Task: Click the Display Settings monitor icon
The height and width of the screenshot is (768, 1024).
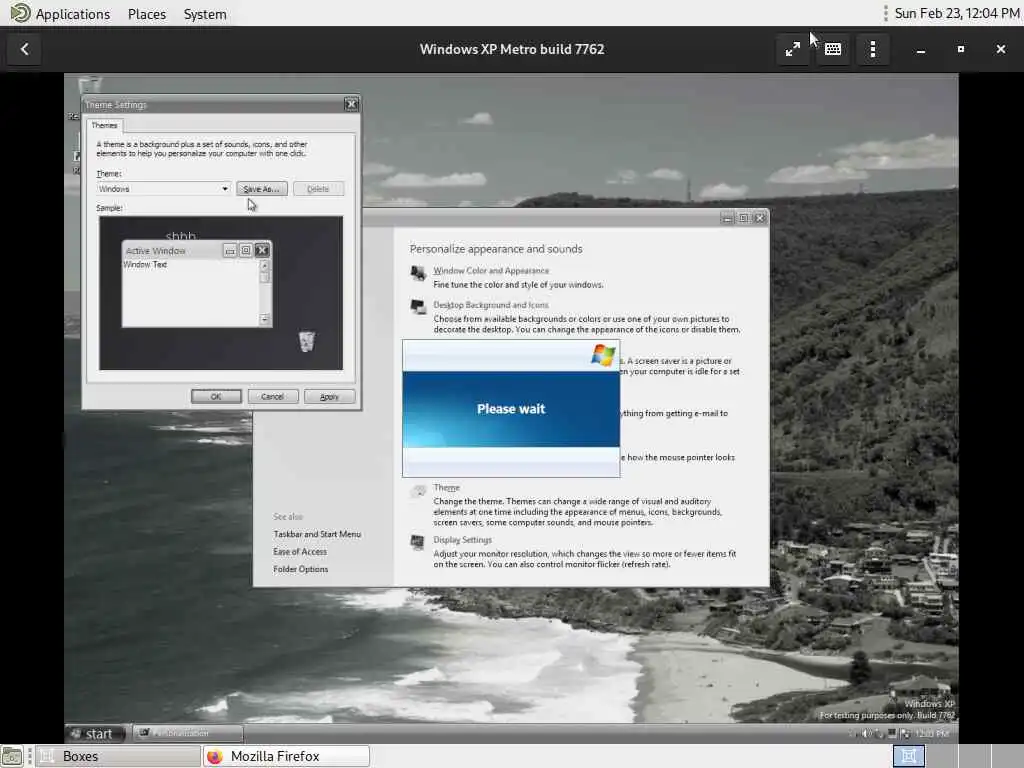Action: point(418,542)
